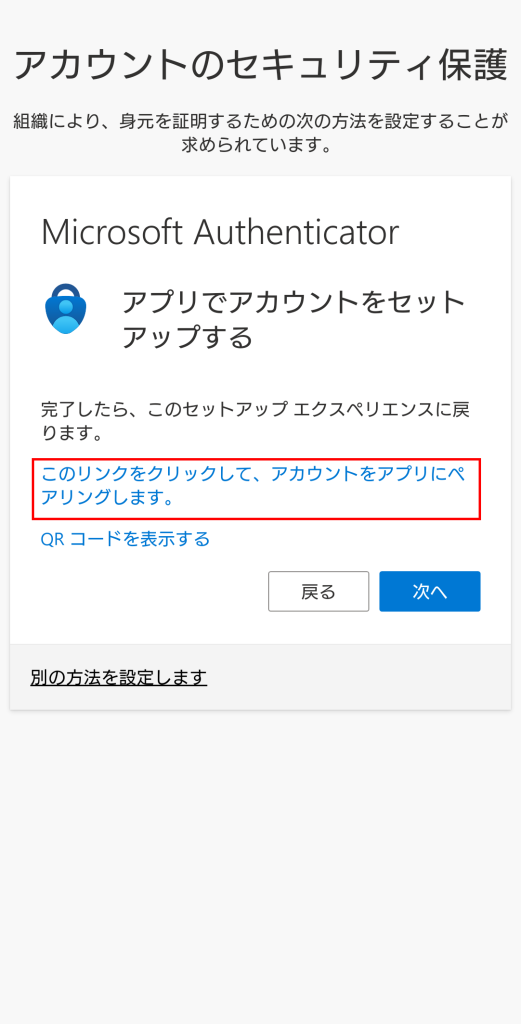Tap the blue lock-and-person app logo

click(66, 308)
